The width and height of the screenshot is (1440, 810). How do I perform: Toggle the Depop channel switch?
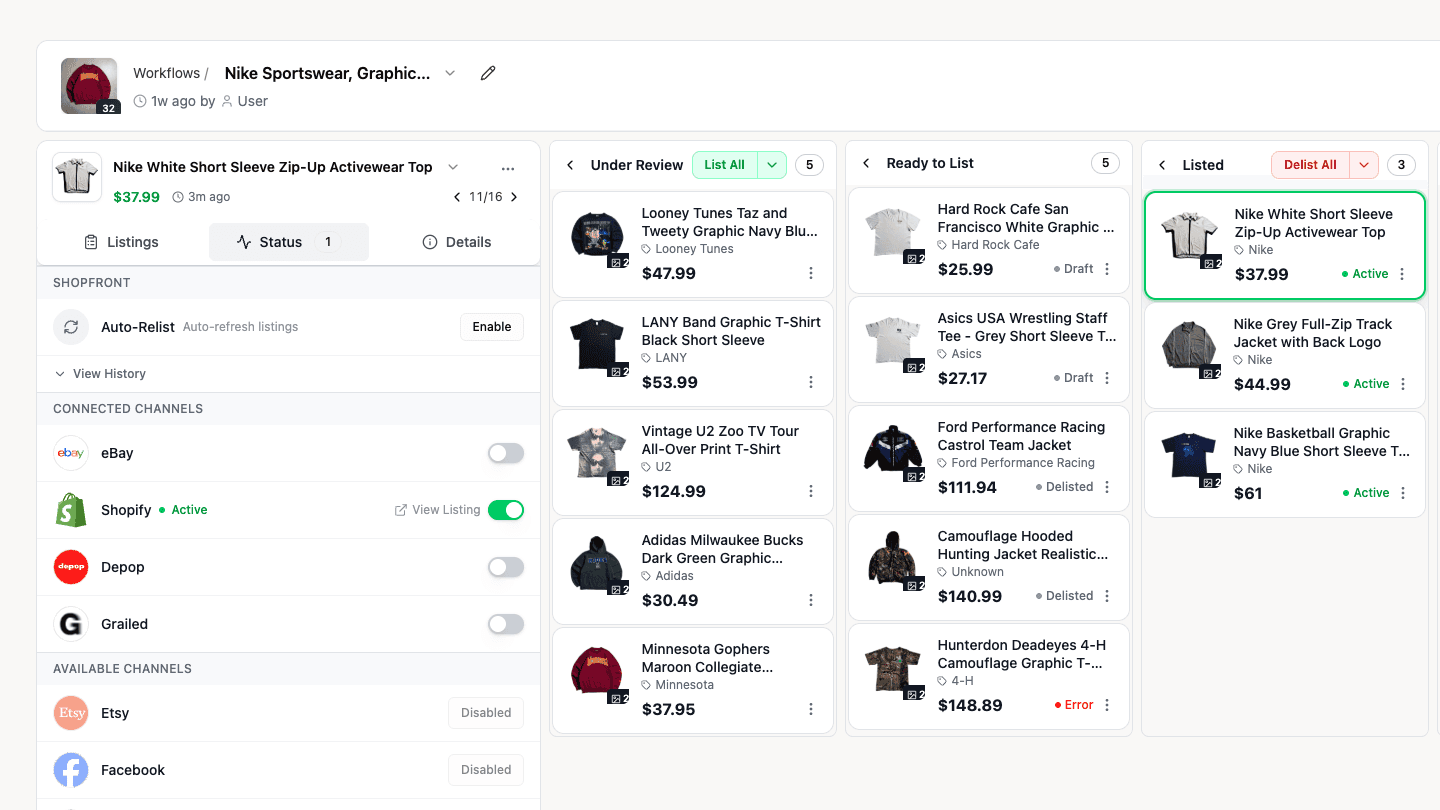[x=506, y=567]
